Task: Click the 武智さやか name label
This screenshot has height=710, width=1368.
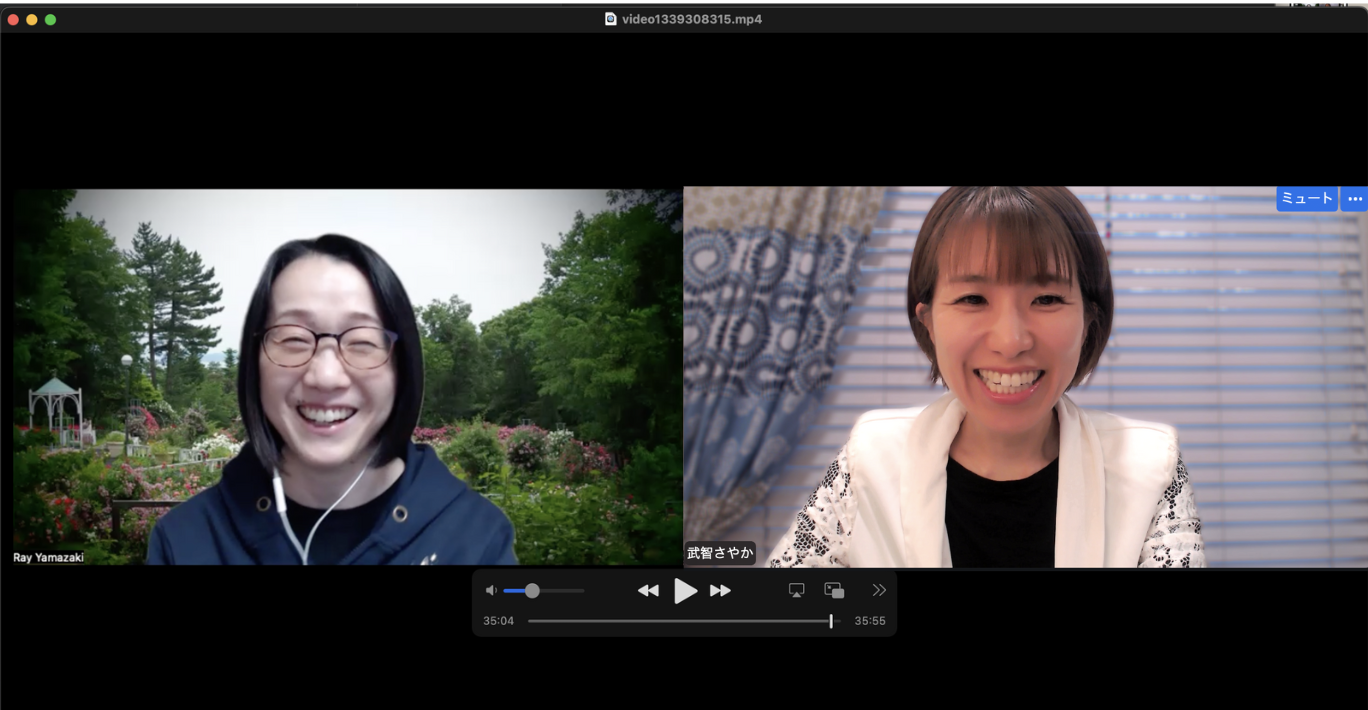Action: (x=720, y=553)
